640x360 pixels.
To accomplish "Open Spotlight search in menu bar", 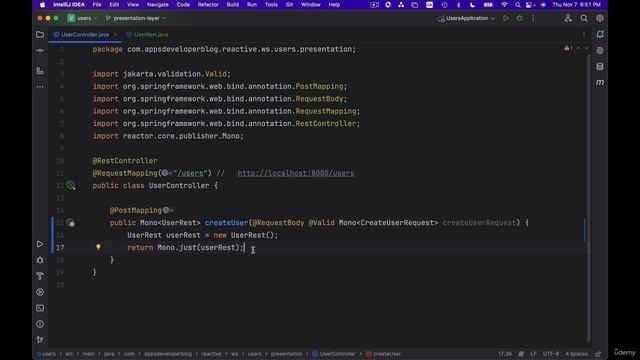I will click(x=518, y=4).
